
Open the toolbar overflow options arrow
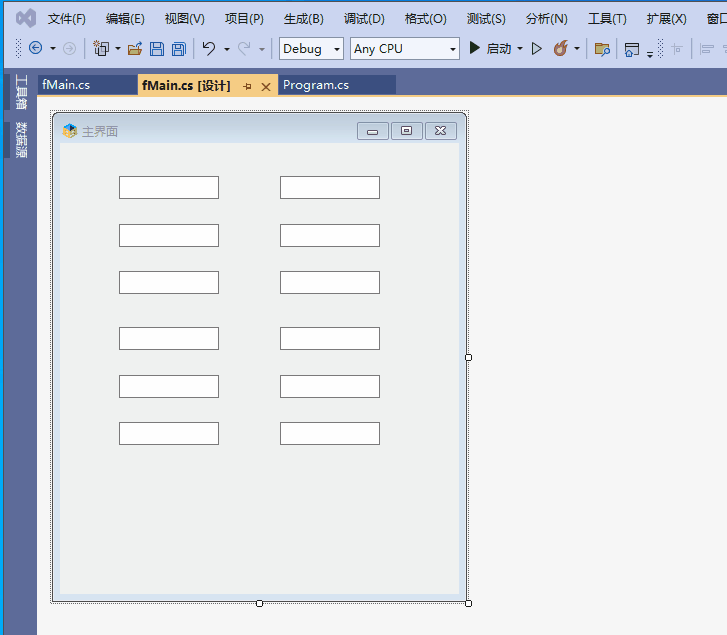(650, 54)
